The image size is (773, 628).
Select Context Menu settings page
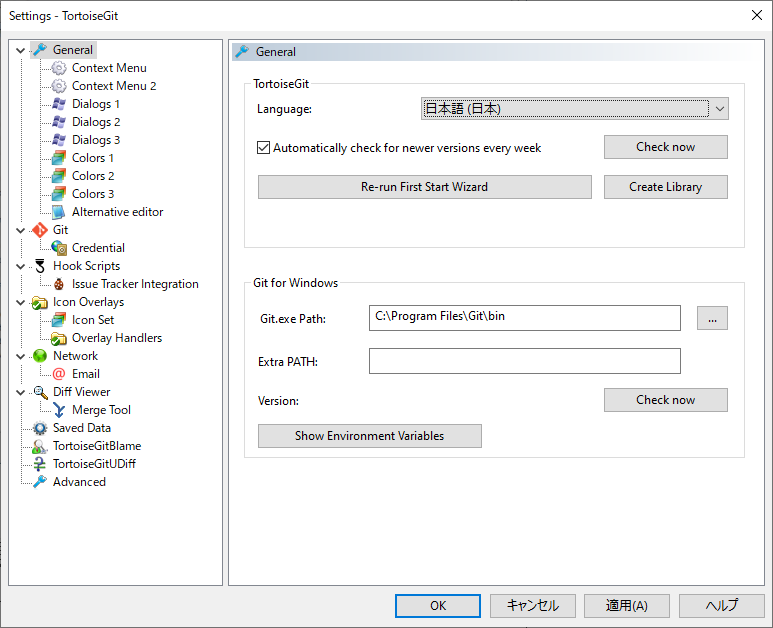(x=109, y=68)
